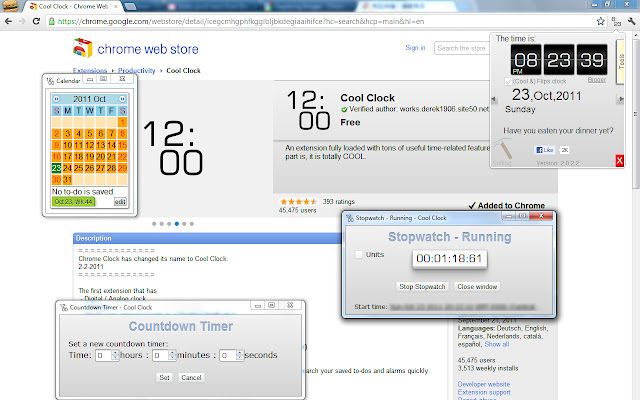Select the first screenshot carousel dot
Screen dimensions: 640x400
[154, 224]
